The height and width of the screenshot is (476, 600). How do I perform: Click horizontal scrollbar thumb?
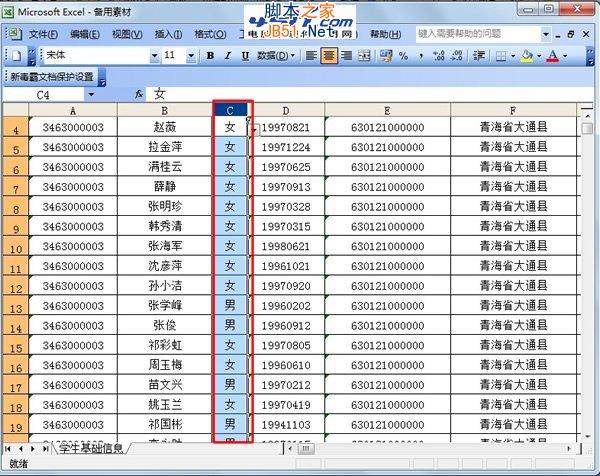(x=306, y=448)
